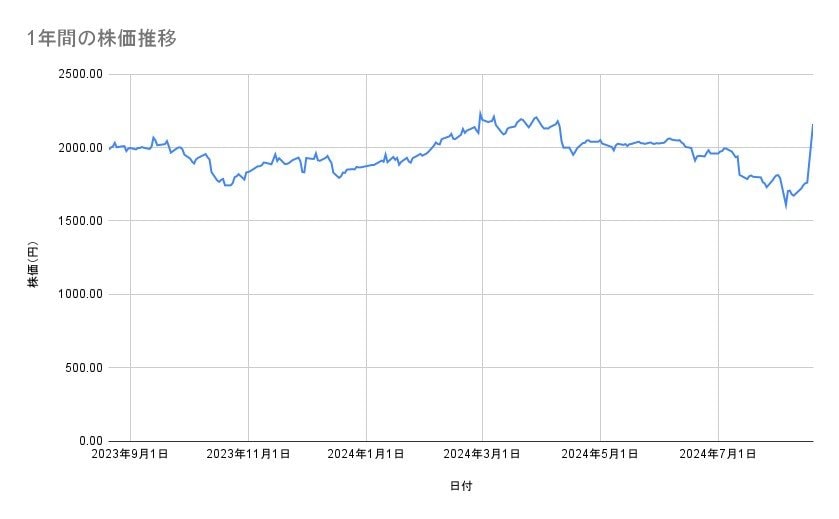839x519 pixels.
Task: Select the 2023年11月1日 date label
Action: pos(248,455)
